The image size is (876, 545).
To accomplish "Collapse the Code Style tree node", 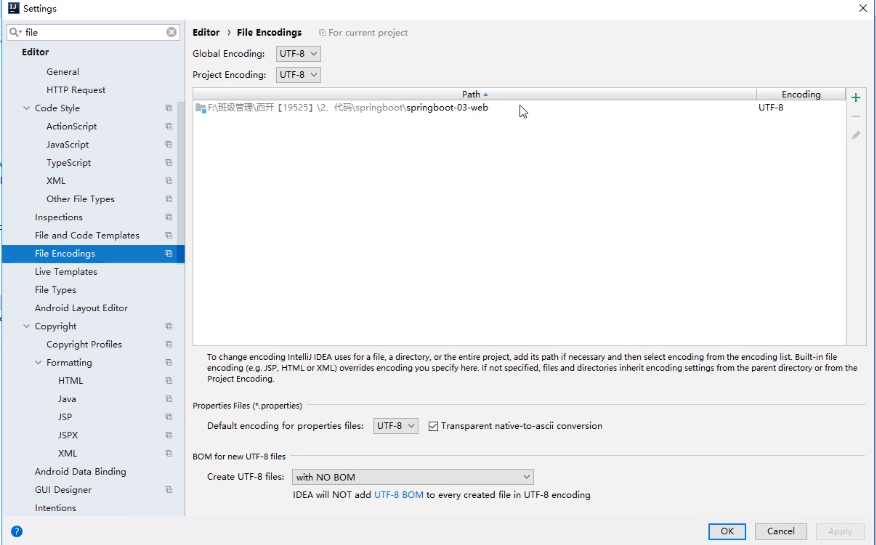I will click(26, 108).
